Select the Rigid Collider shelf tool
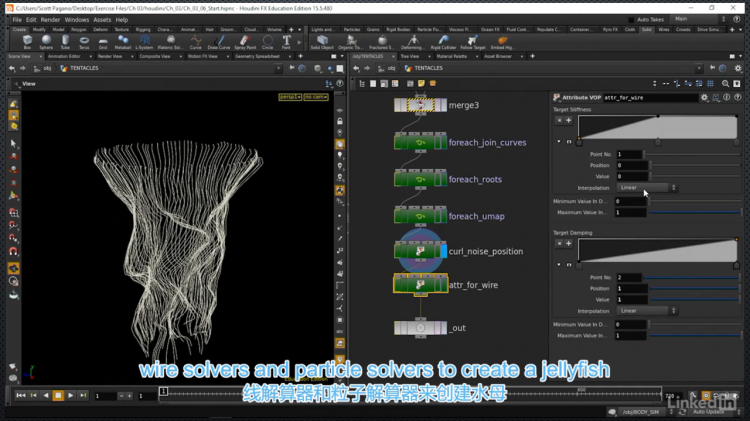 pos(443,42)
